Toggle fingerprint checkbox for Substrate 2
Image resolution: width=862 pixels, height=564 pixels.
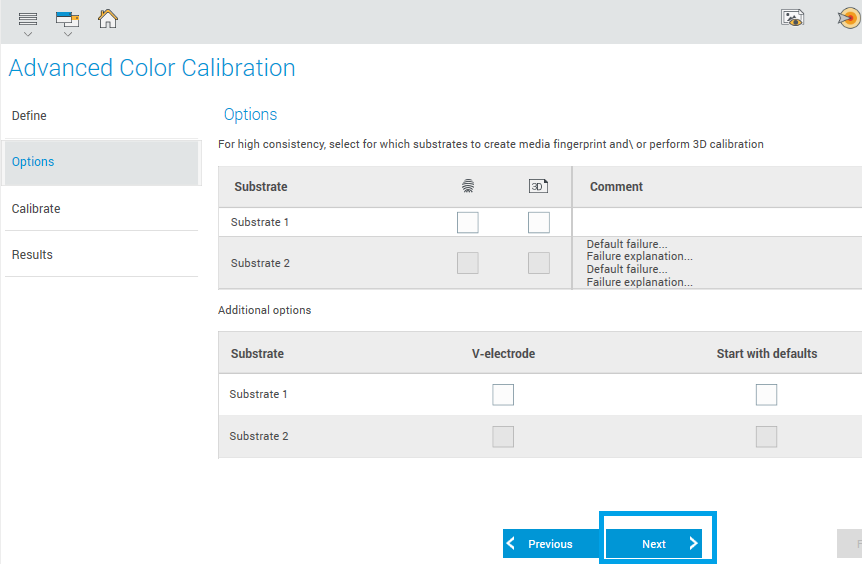(x=468, y=263)
